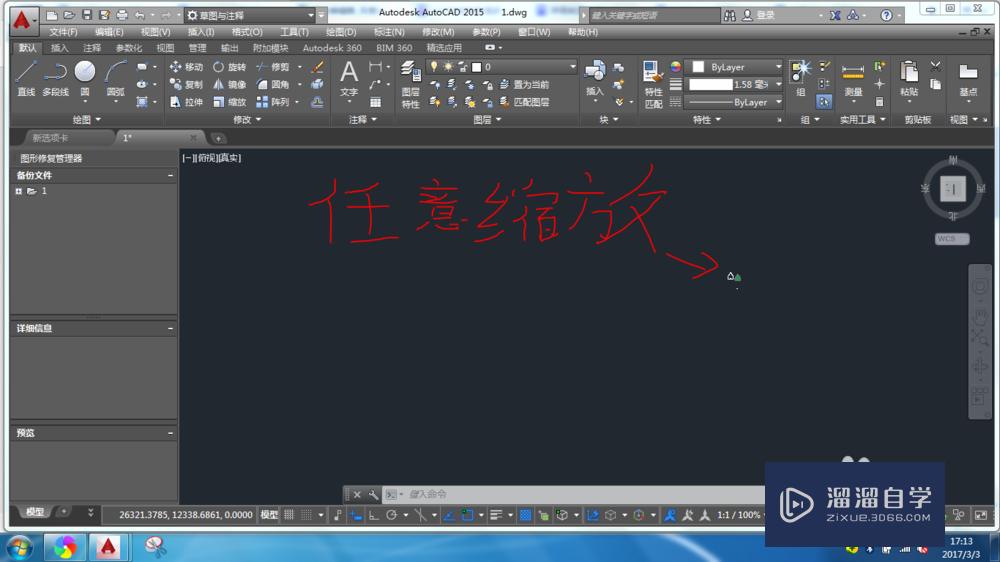The image size is (1000, 562).
Task: Click the Fillet (圆角) tool
Action: tap(273, 84)
